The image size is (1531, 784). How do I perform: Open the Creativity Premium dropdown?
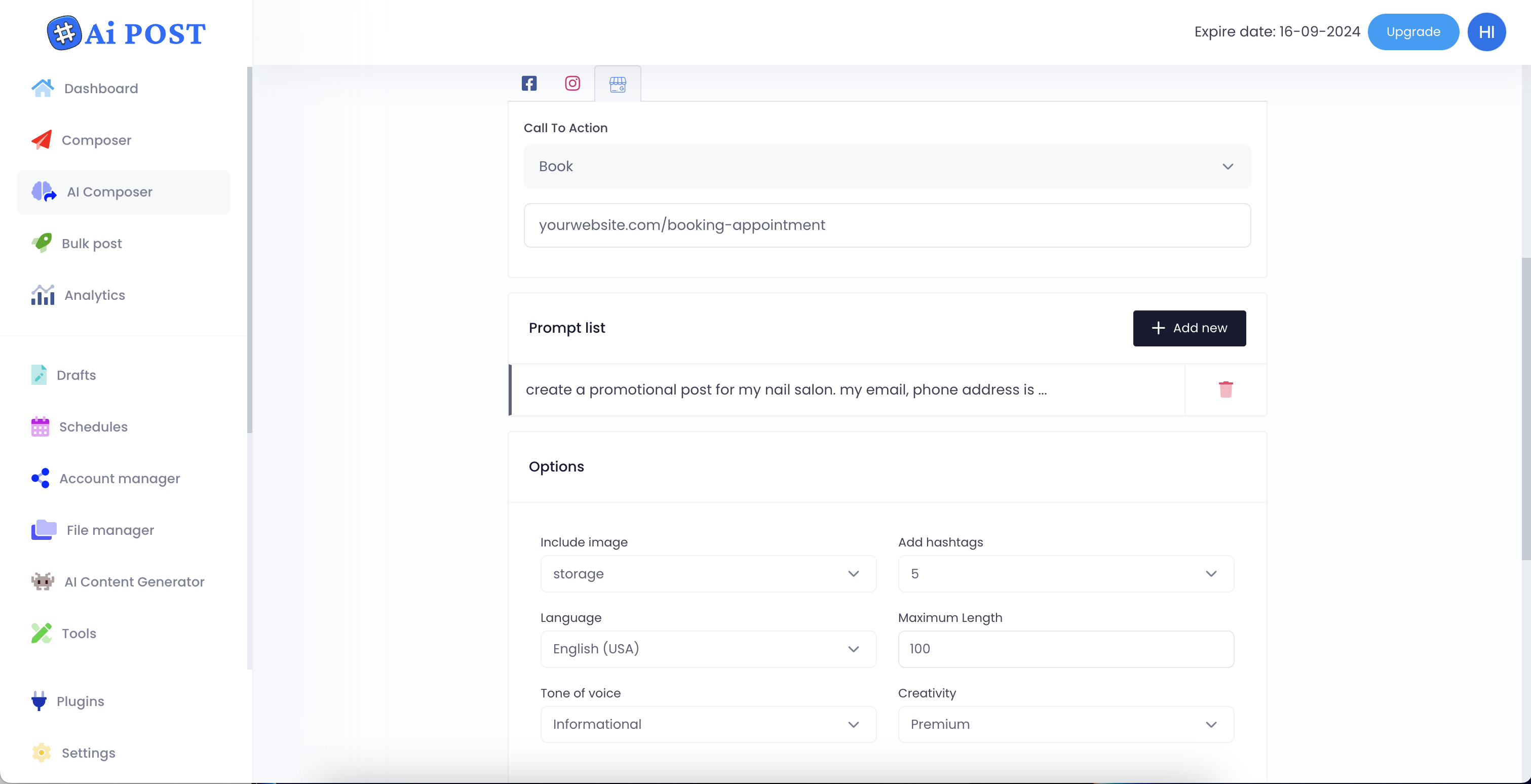click(1065, 724)
